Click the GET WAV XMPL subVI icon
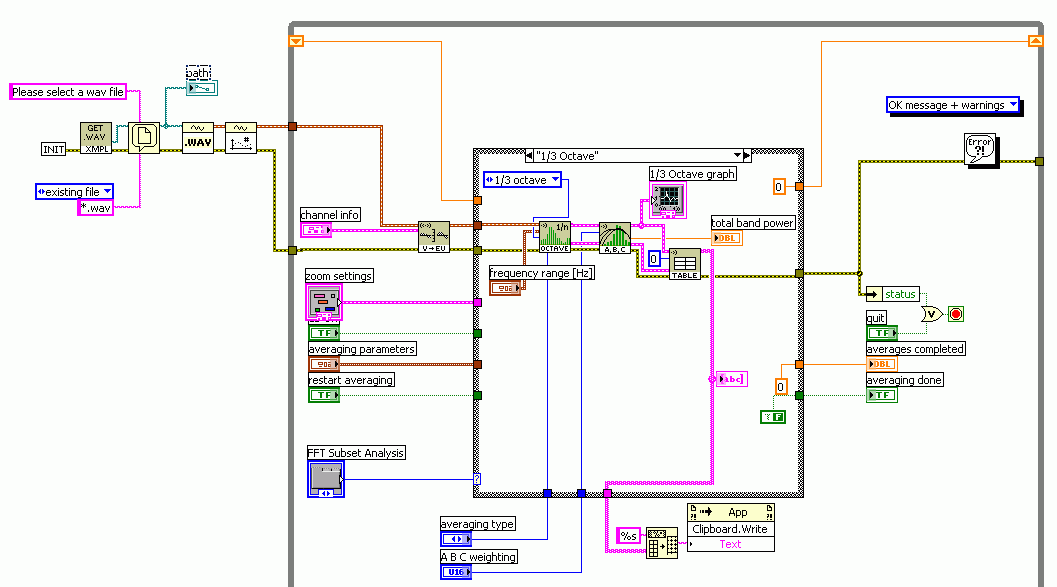This screenshot has width=1057, height=587. click(96, 138)
